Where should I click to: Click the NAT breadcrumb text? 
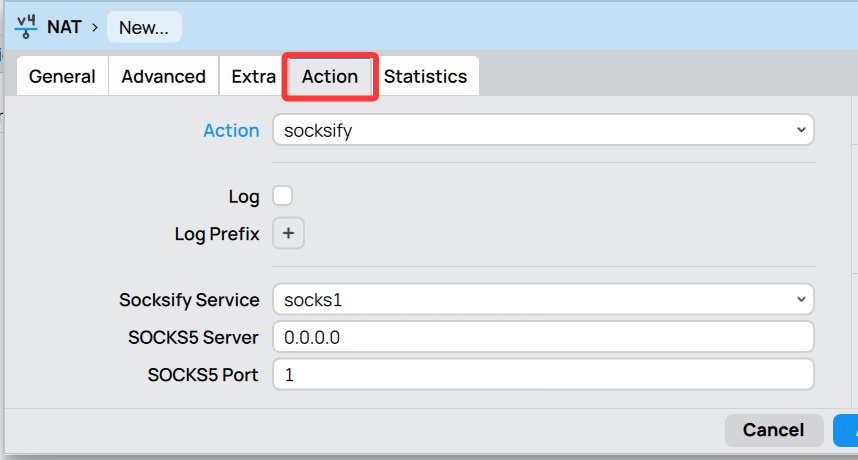(x=64, y=27)
